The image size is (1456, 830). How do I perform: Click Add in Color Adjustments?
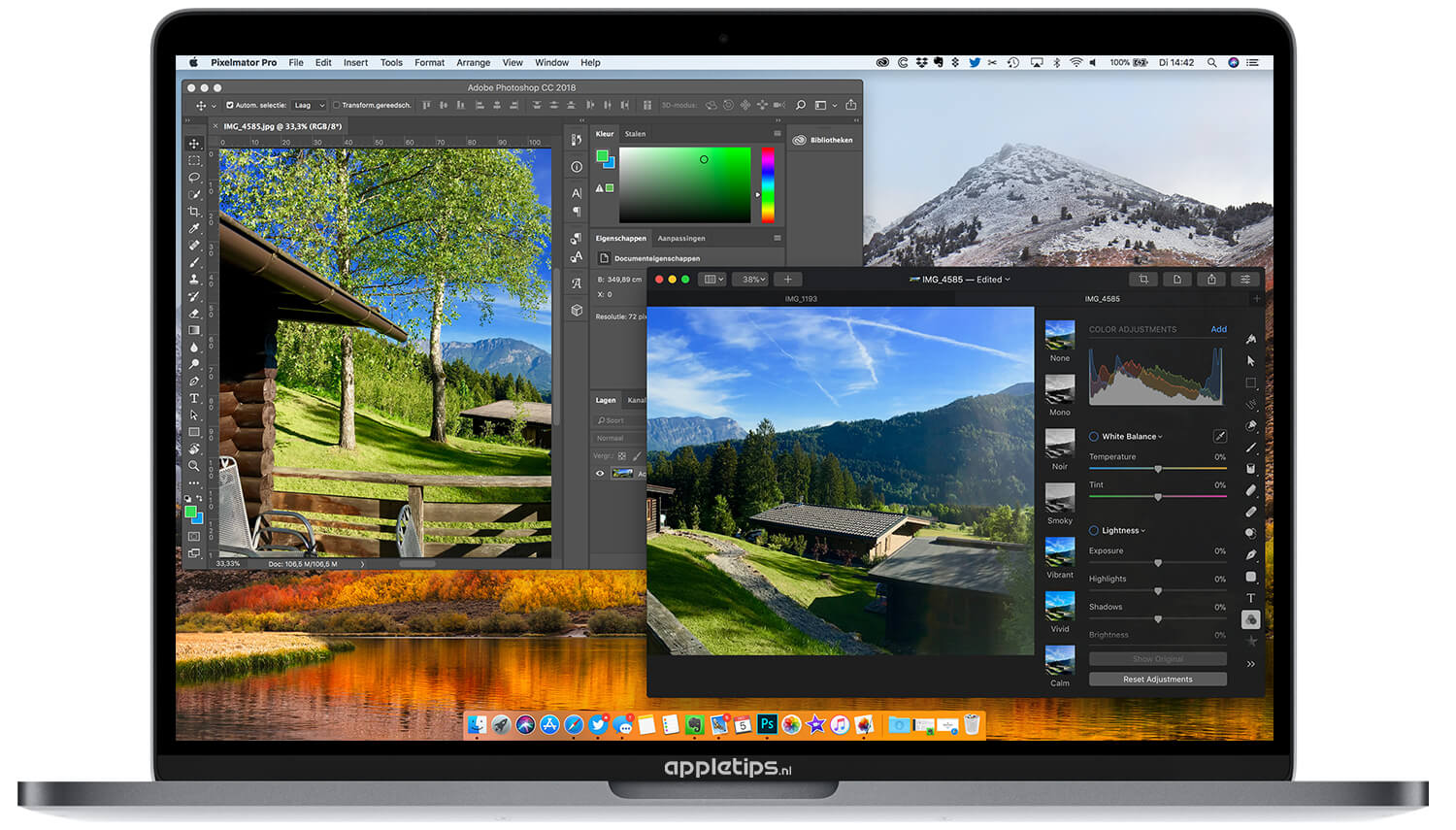point(1218,329)
